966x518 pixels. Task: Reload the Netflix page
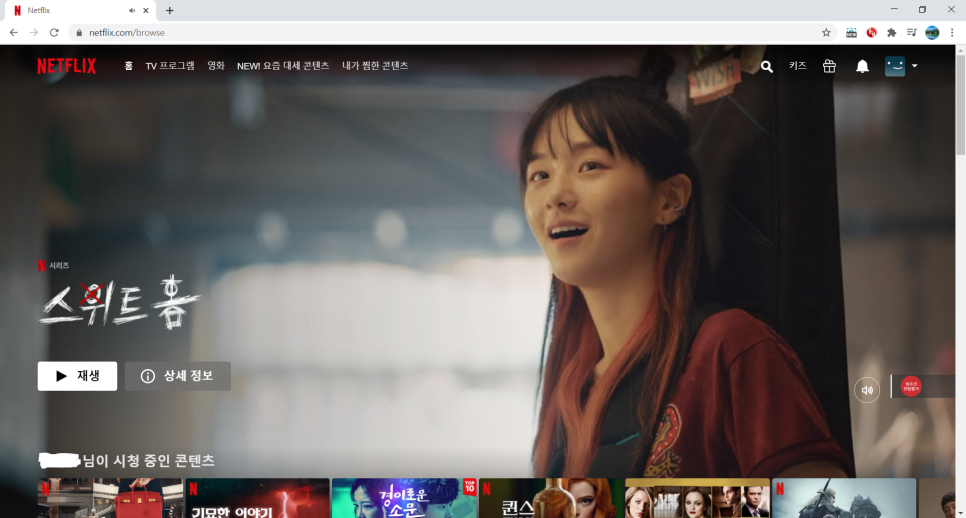click(54, 33)
